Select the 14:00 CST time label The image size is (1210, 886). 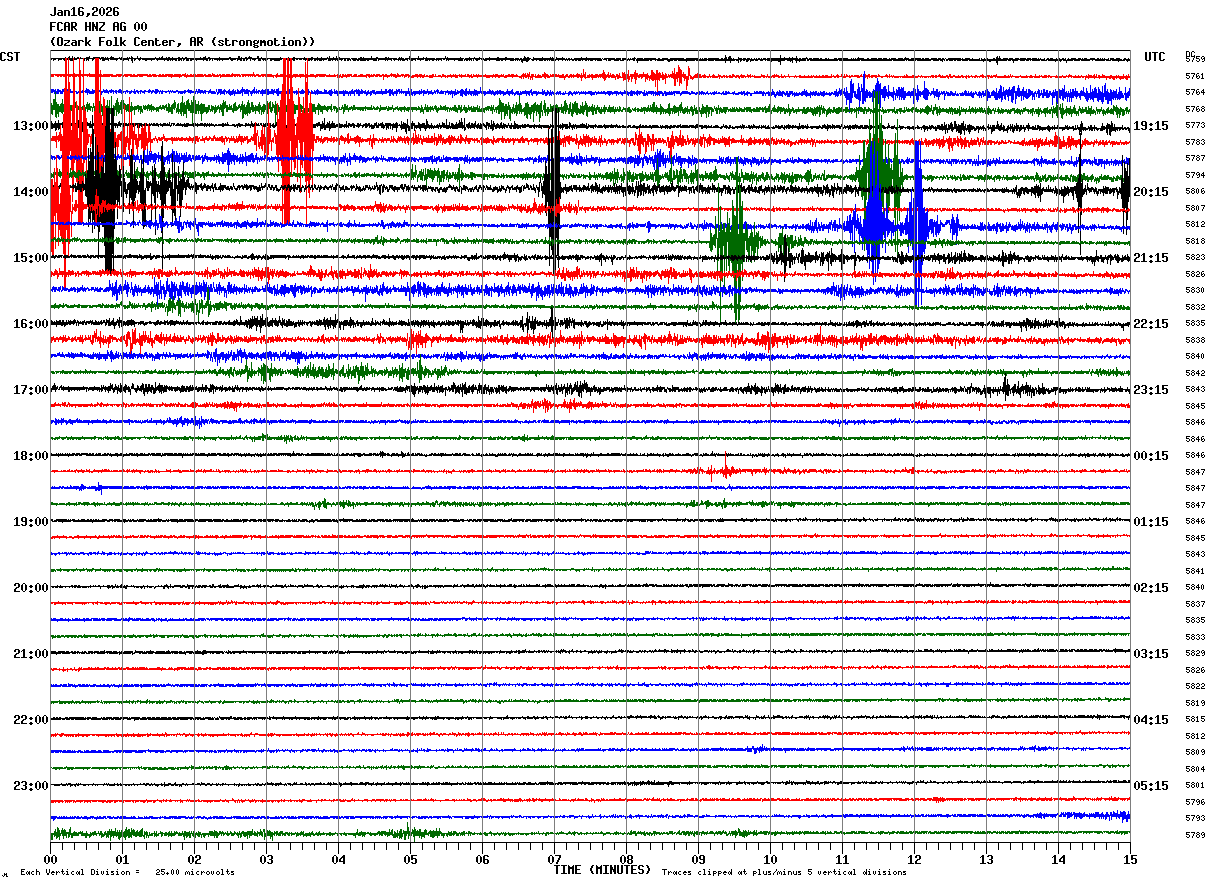pyautogui.click(x=30, y=192)
